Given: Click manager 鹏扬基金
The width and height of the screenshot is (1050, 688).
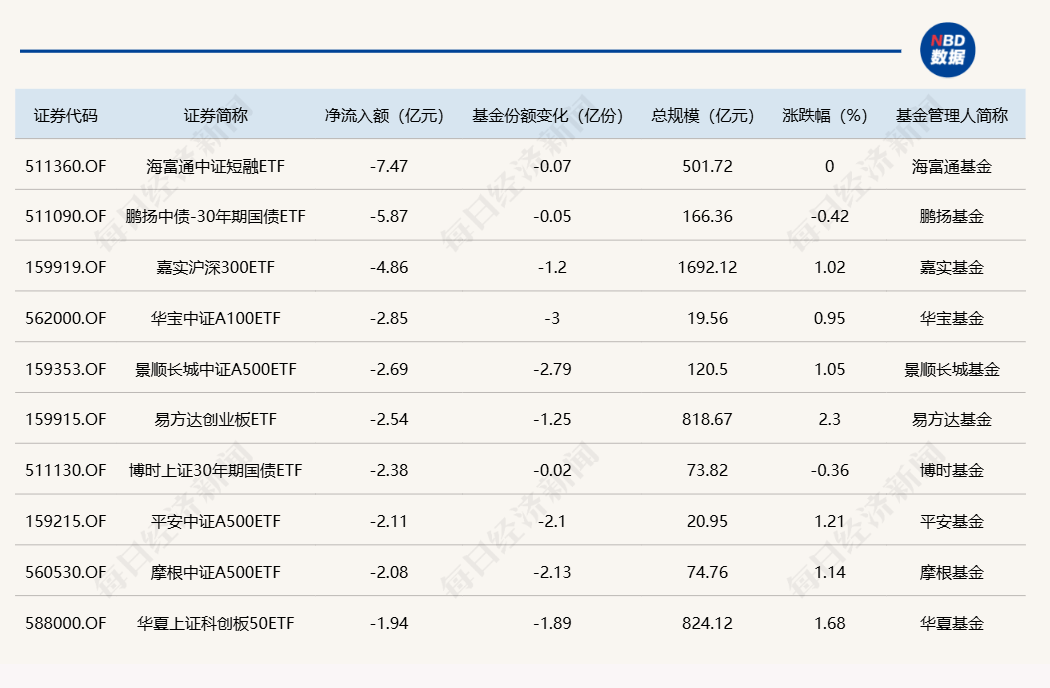Looking at the screenshot, I should [x=952, y=216].
